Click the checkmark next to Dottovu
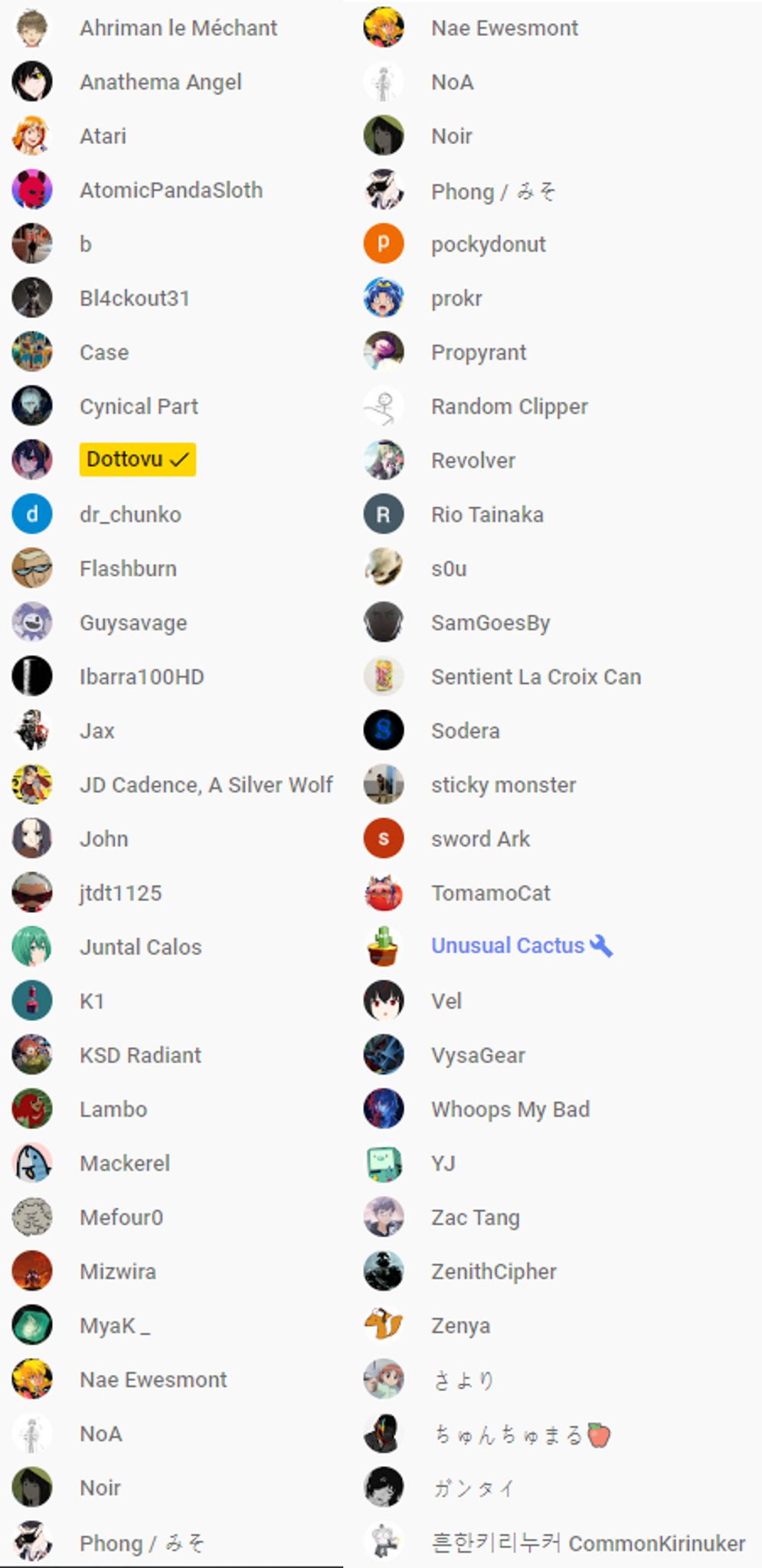The height and width of the screenshot is (1568, 762). tap(179, 460)
